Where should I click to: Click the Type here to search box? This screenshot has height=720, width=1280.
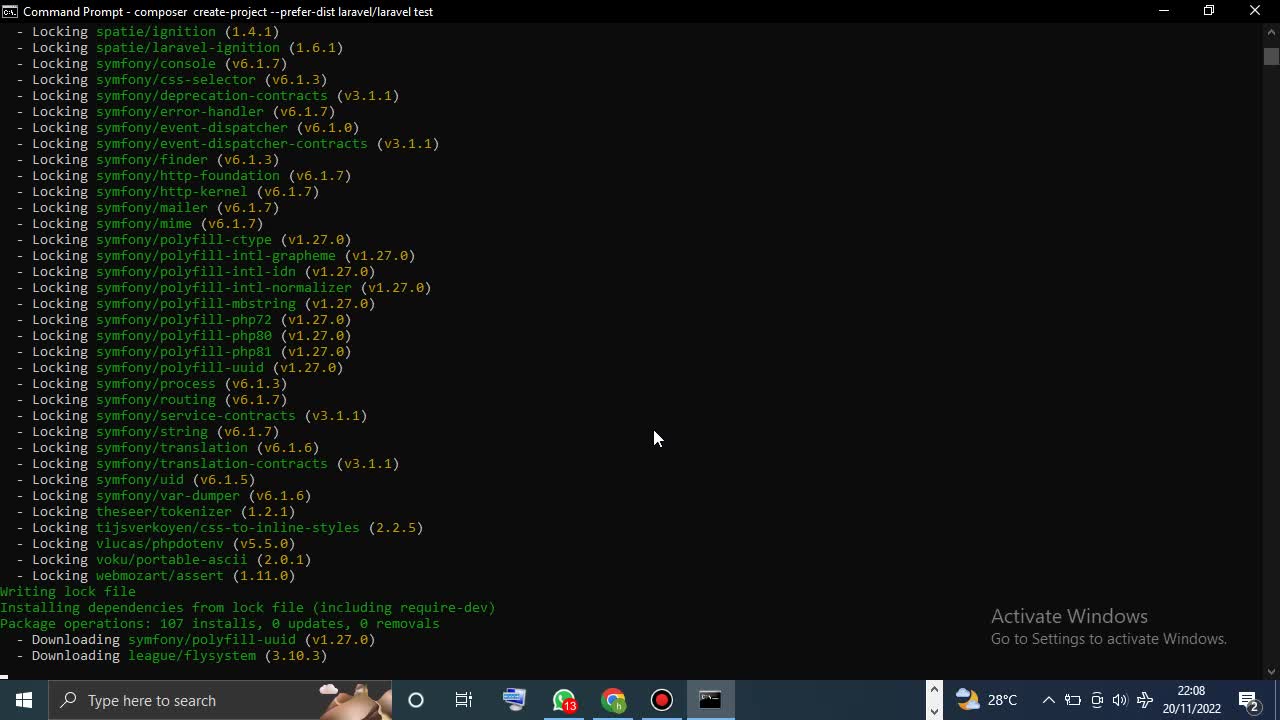(x=220, y=700)
